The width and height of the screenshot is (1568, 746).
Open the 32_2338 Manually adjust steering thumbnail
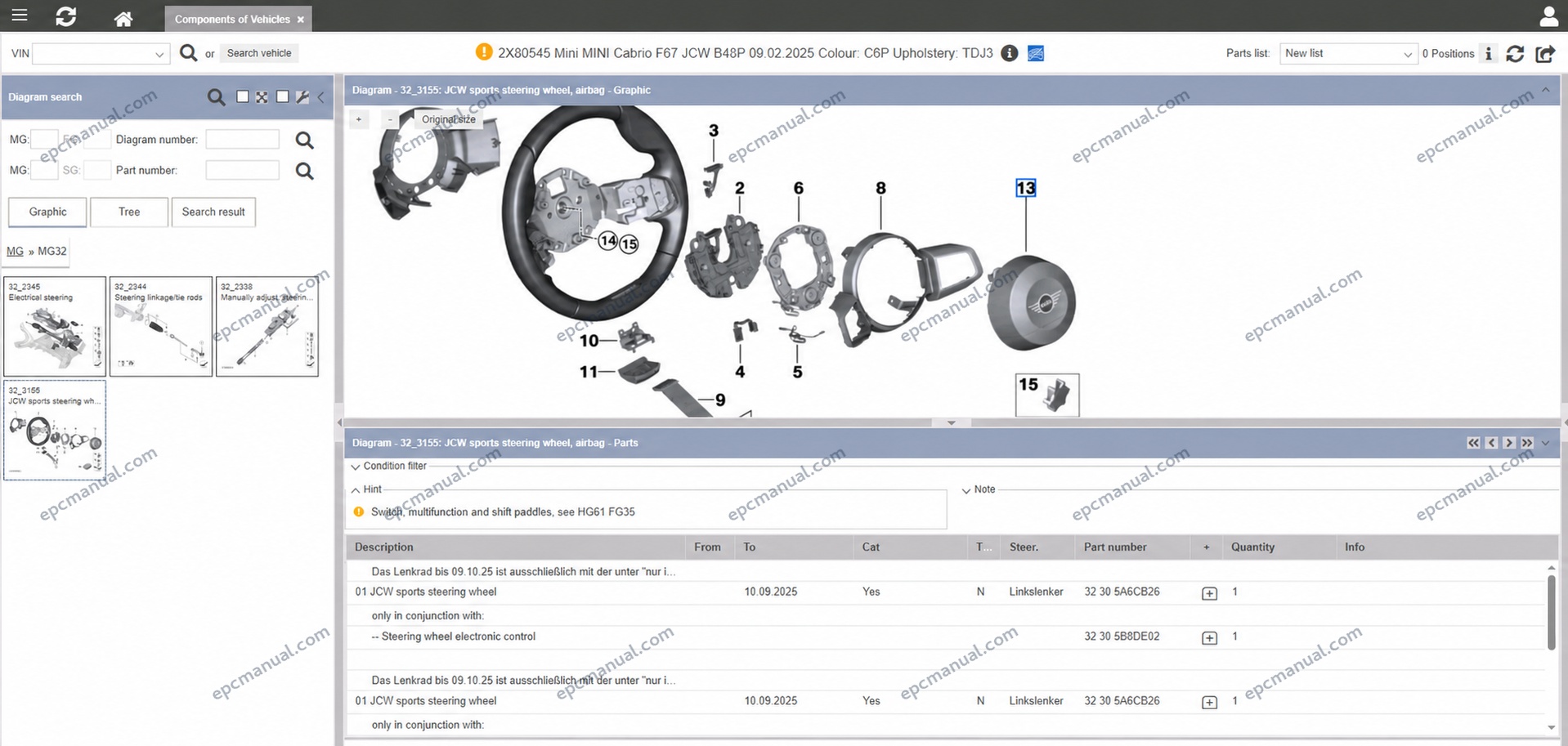tap(267, 326)
